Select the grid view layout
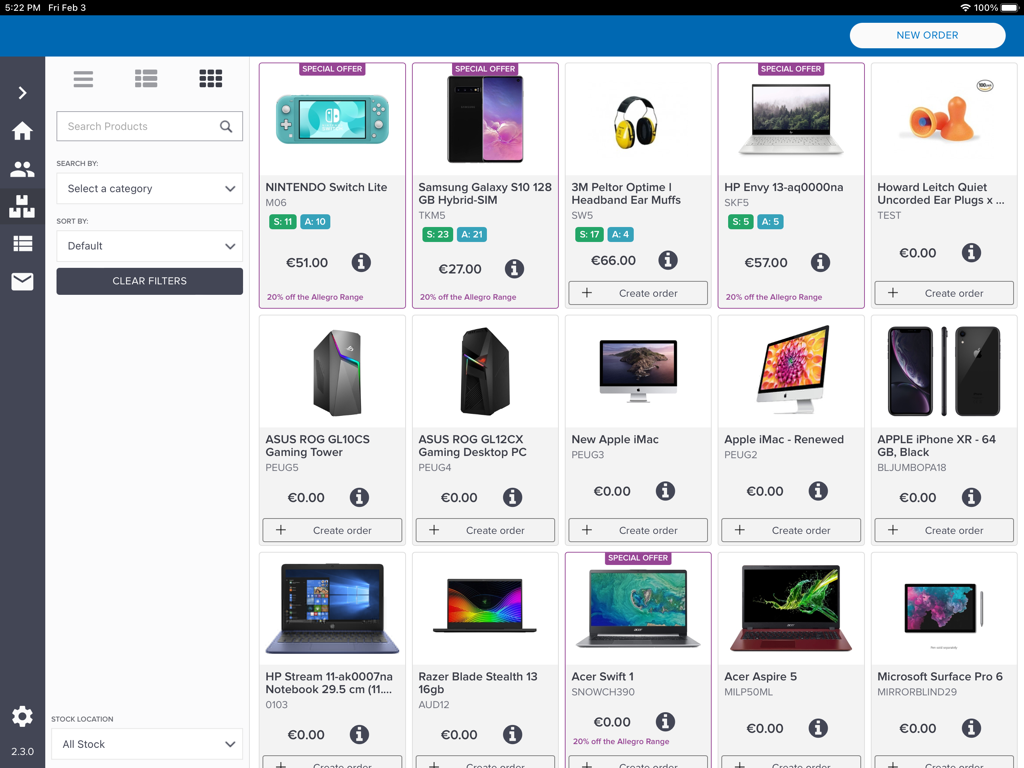1024x768 pixels. coord(210,78)
